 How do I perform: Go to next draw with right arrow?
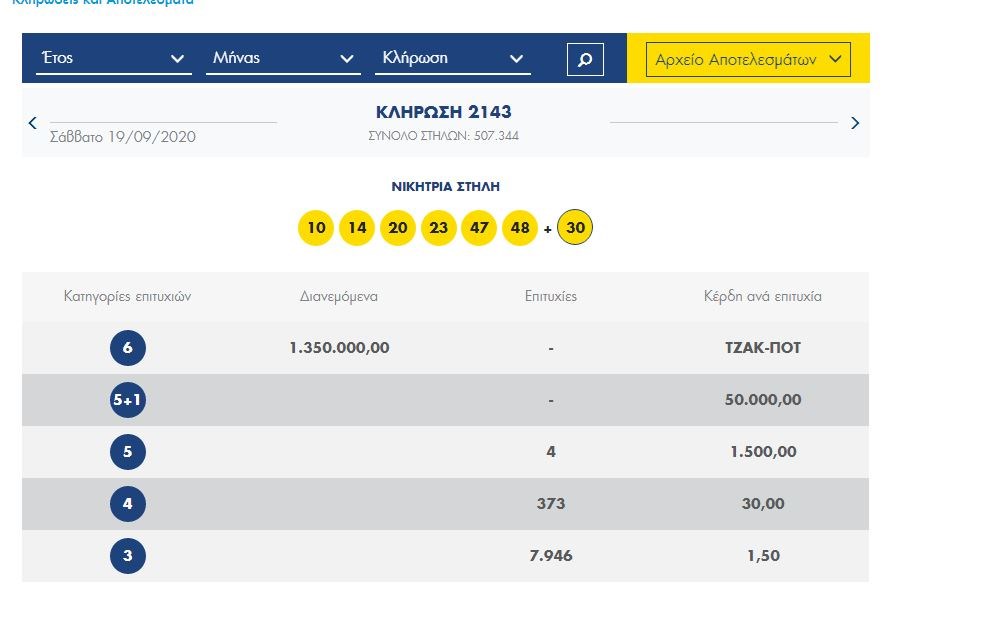tap(855, 123)
